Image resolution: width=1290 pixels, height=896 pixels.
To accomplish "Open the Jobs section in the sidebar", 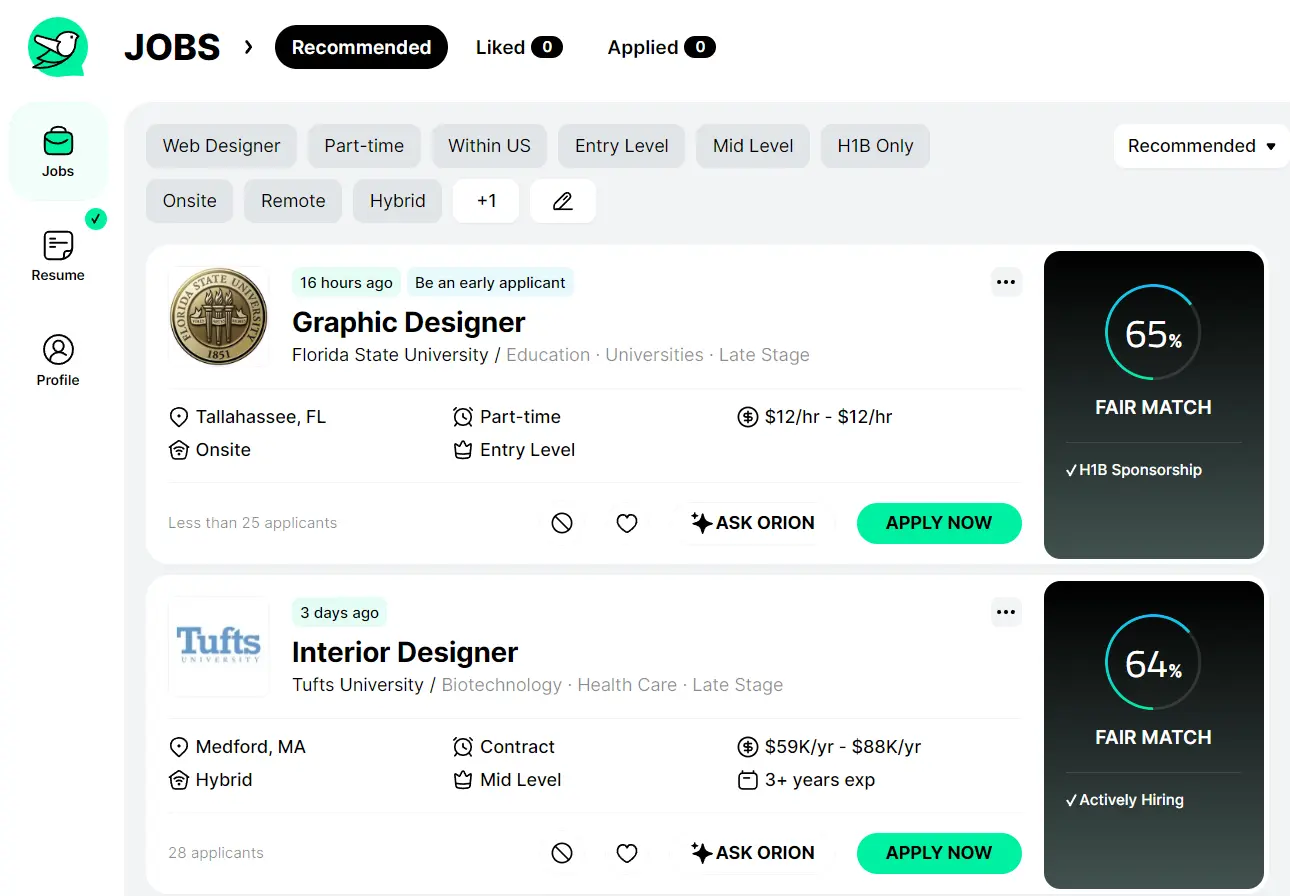I will (x=57, y=152).
